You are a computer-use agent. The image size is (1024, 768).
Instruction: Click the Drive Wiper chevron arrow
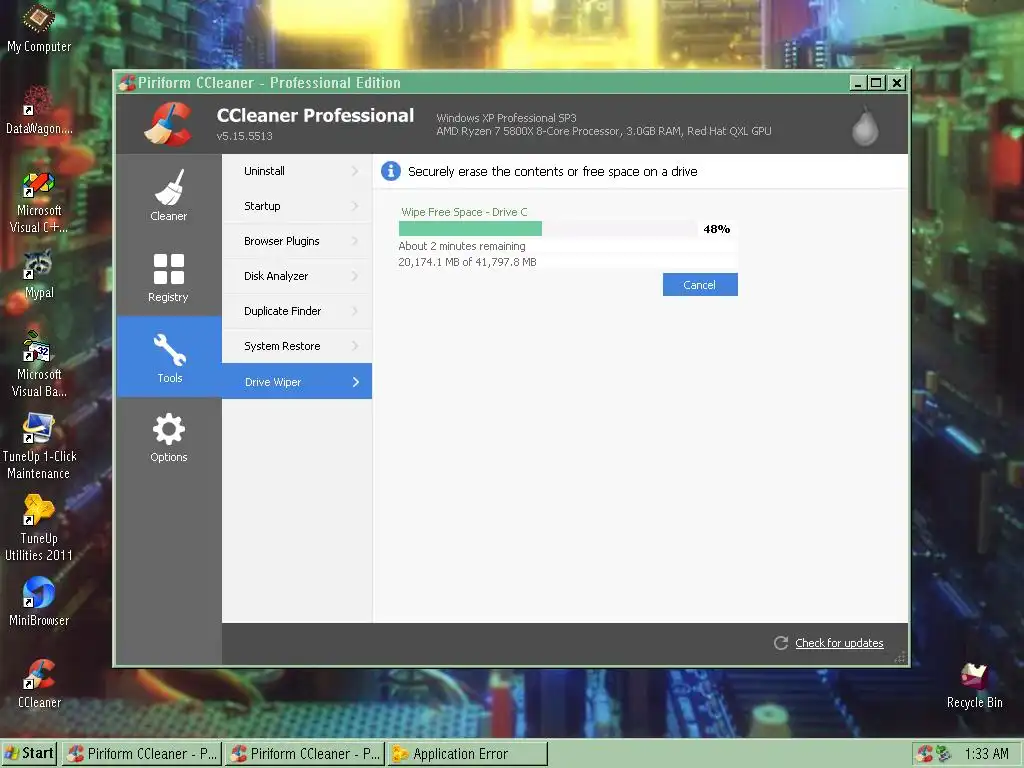pos(355,382)
